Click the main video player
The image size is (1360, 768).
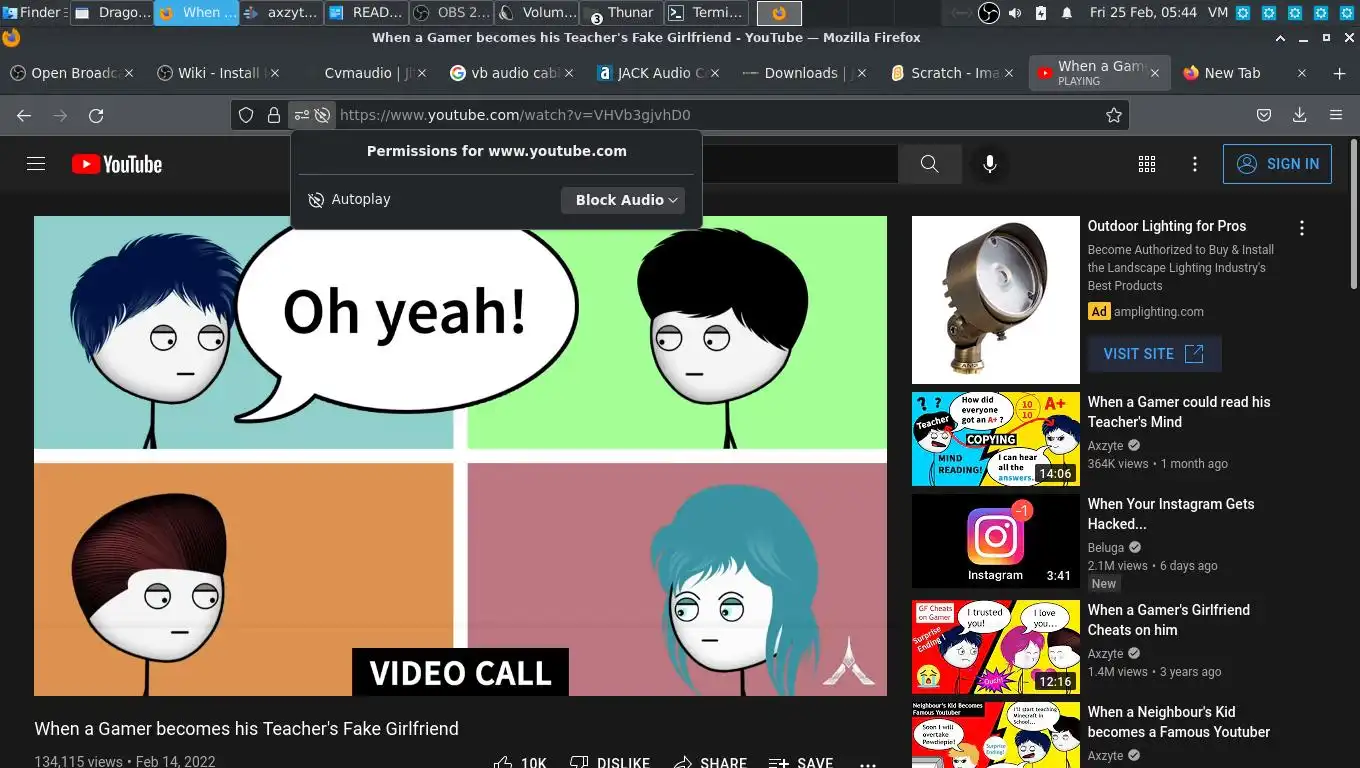460,456
